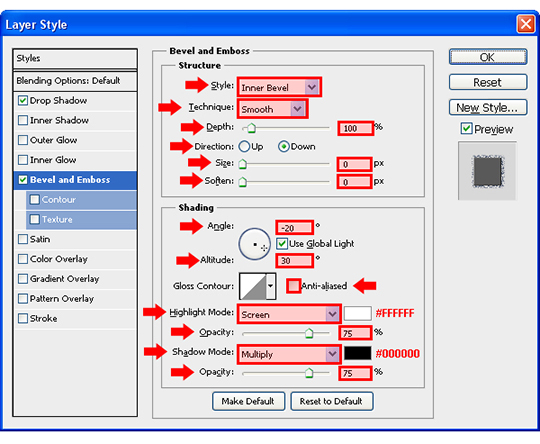Enable the Anti-aliased checkbox
Screen dimensions: 540x444
point(293,286)
